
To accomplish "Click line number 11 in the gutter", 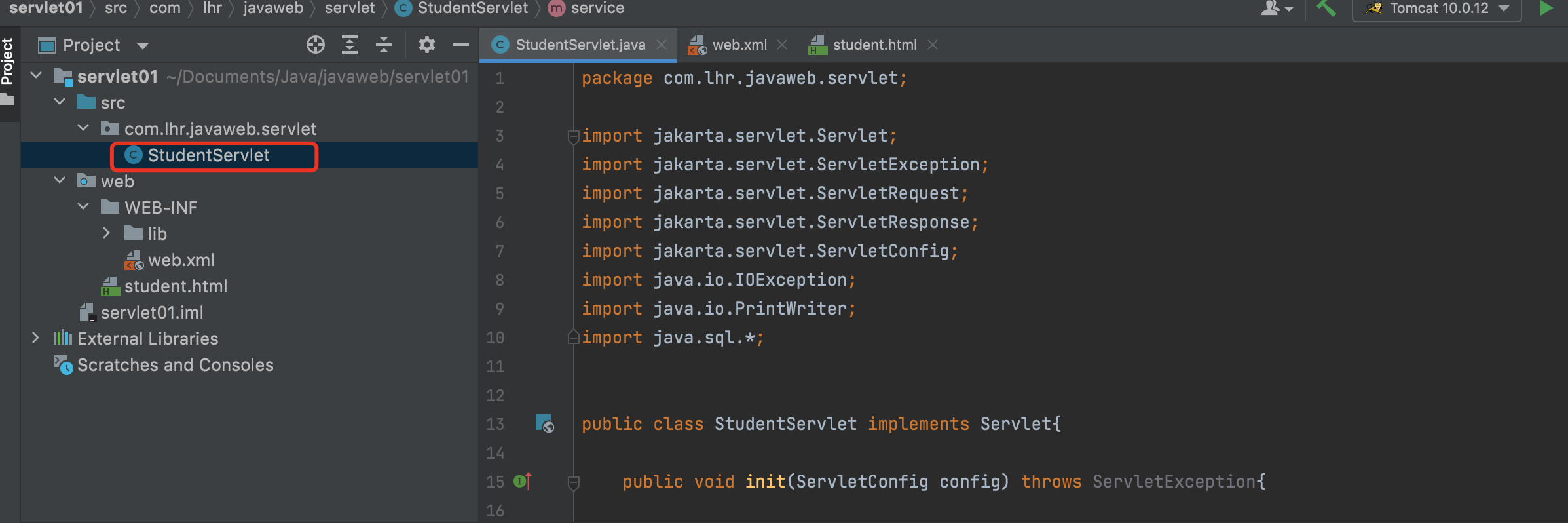I will pyautogui.click(x=495, y=366).
